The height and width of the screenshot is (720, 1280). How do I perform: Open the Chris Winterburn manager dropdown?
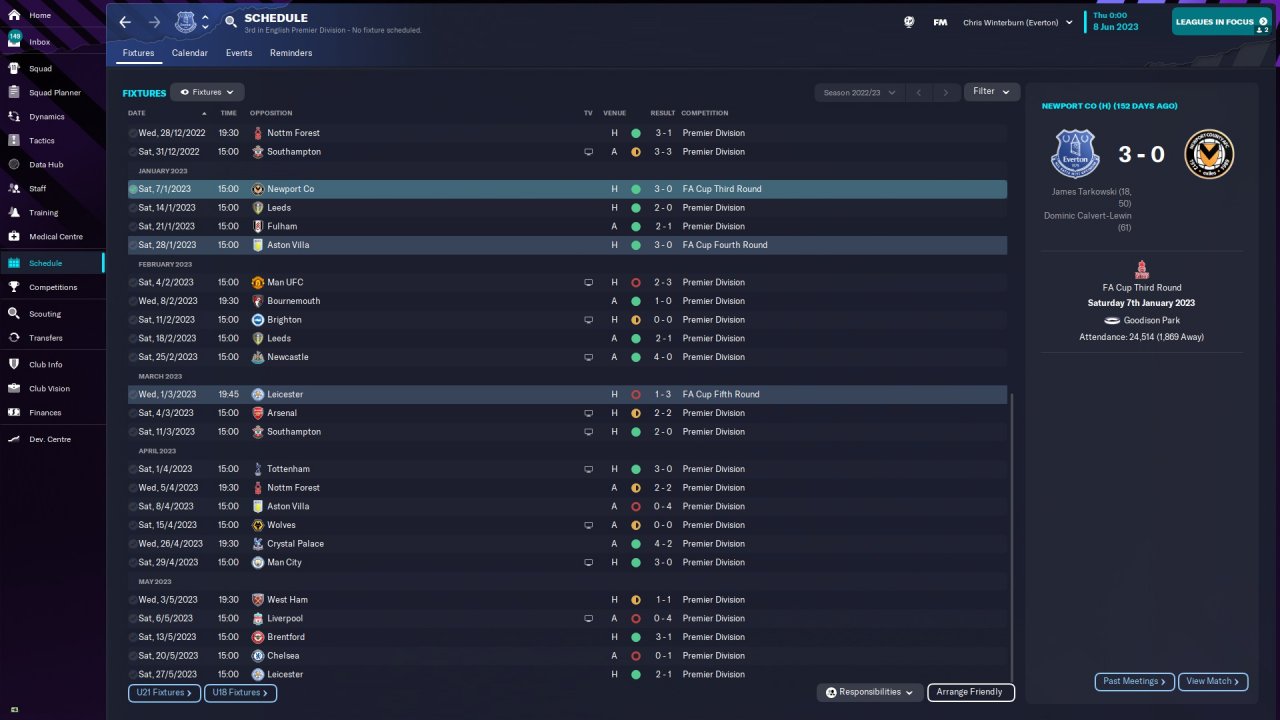click(1018, 22)
